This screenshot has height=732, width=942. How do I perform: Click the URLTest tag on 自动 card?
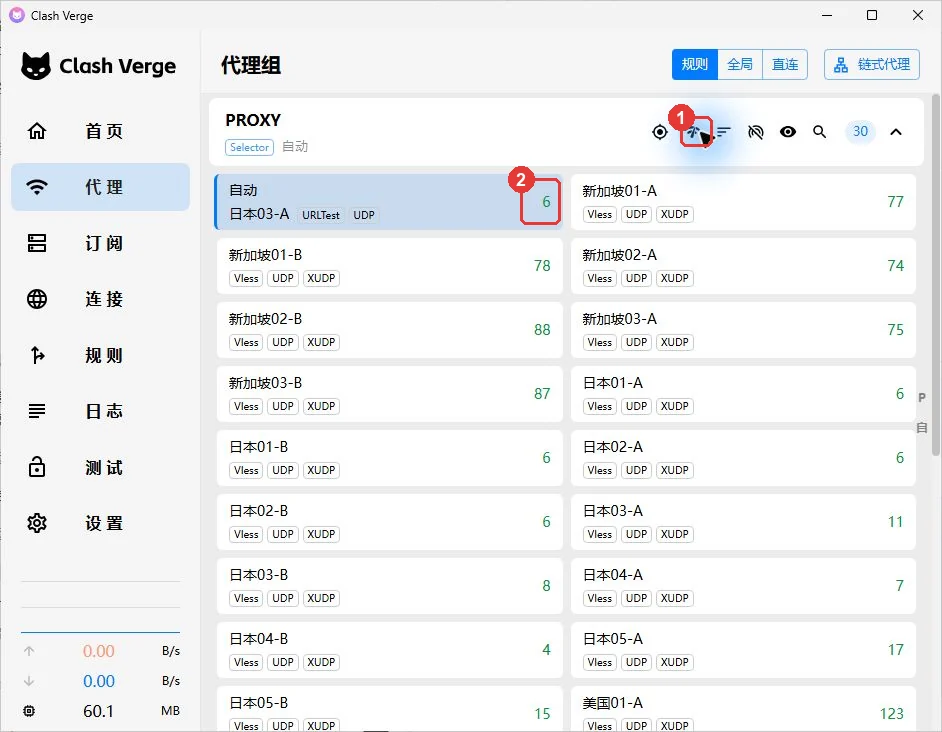coord(321,215)
